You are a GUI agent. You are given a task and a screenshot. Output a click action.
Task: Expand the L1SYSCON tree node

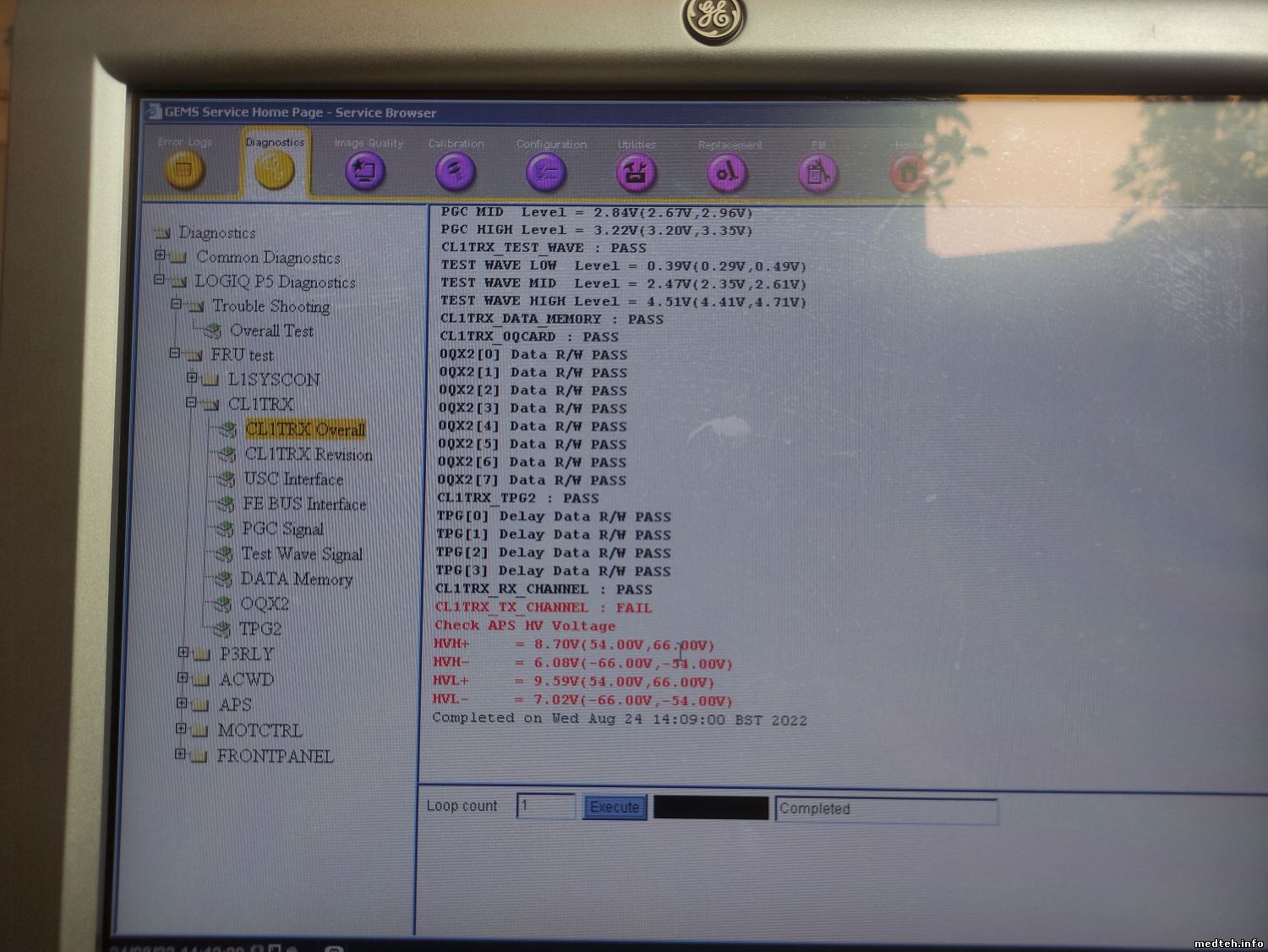click(x=192, y=378)
